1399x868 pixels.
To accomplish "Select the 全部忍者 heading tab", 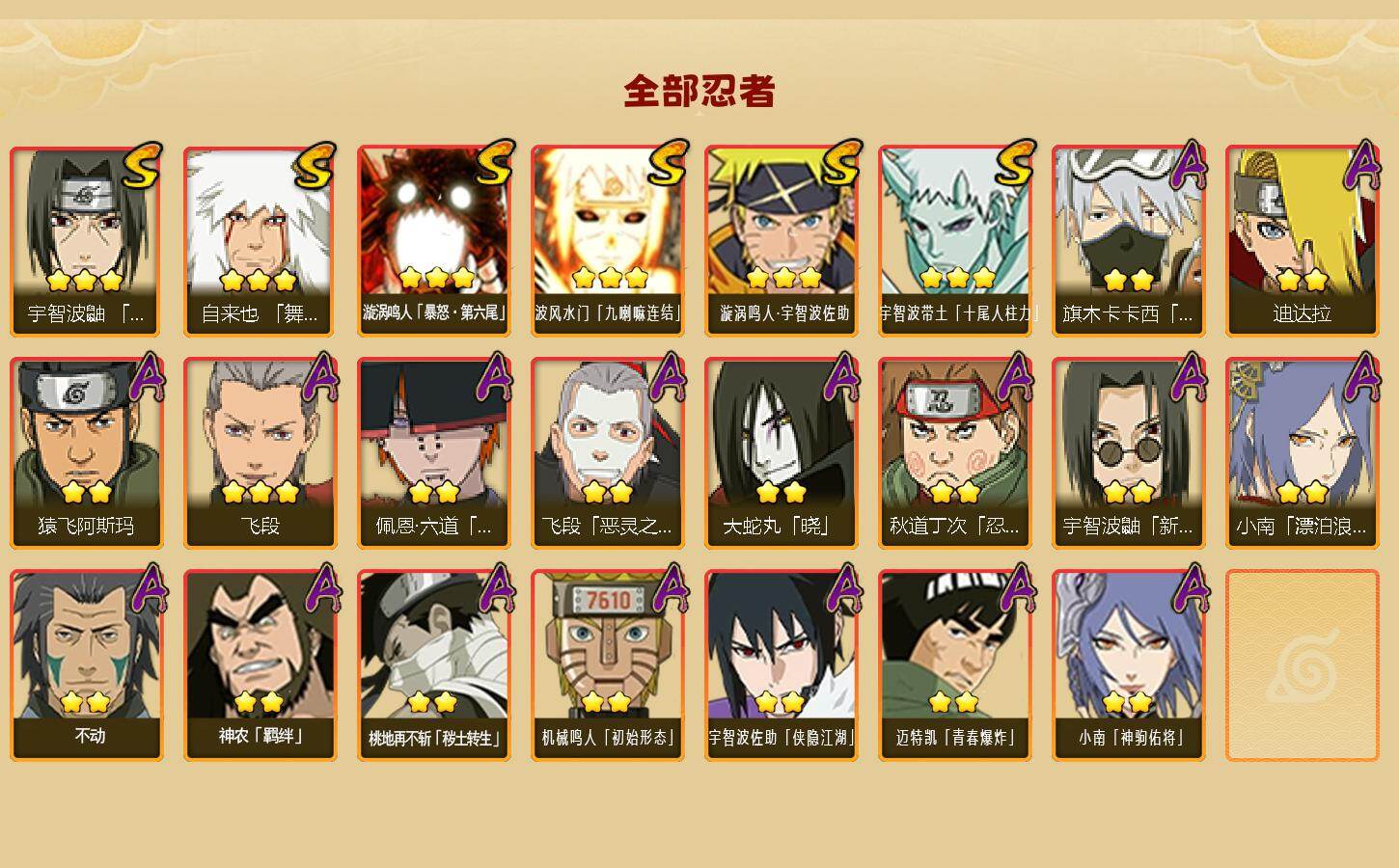I will point(699,92).
